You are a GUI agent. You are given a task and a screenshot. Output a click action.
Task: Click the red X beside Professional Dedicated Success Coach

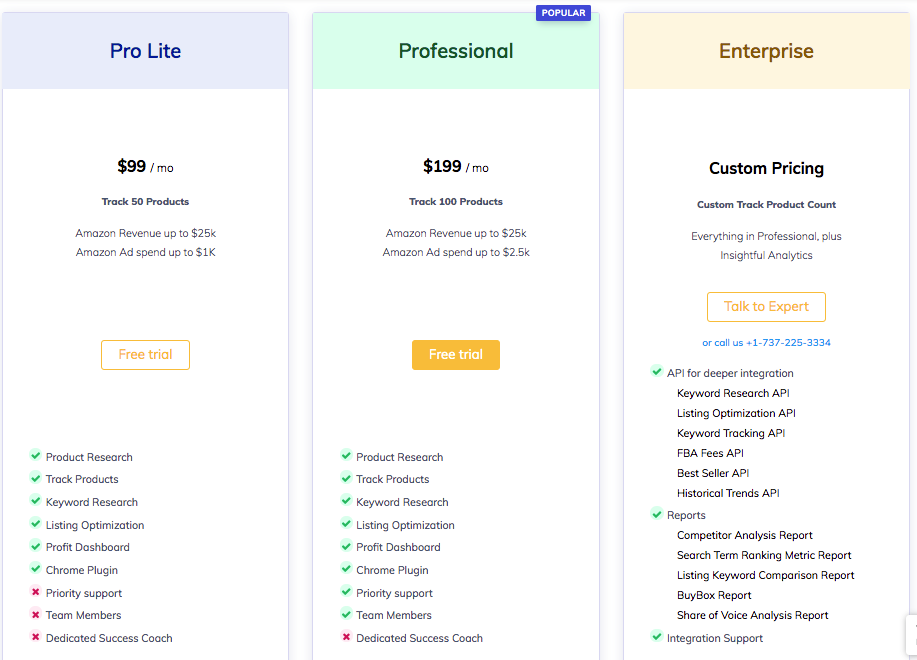point(346,637)
